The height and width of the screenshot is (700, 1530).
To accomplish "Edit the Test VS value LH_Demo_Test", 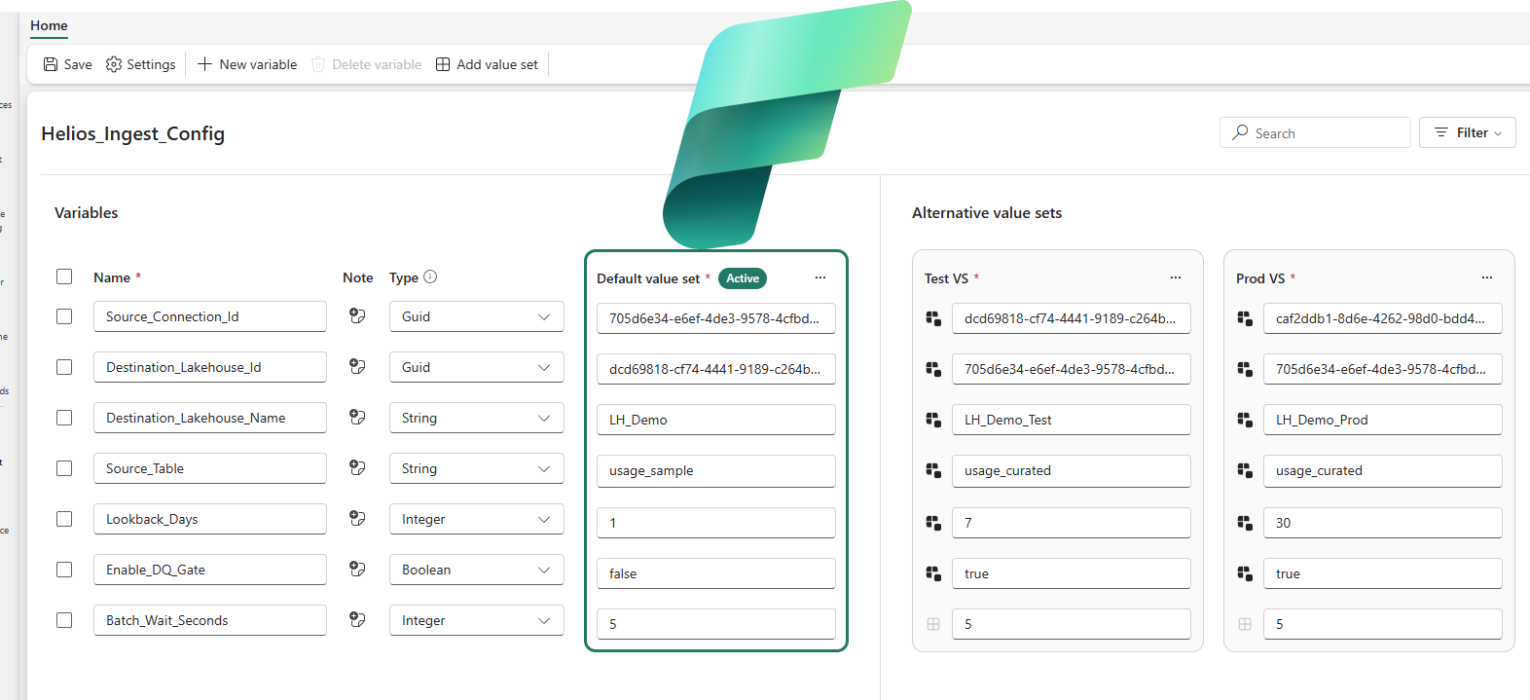I will point(1071,420).
